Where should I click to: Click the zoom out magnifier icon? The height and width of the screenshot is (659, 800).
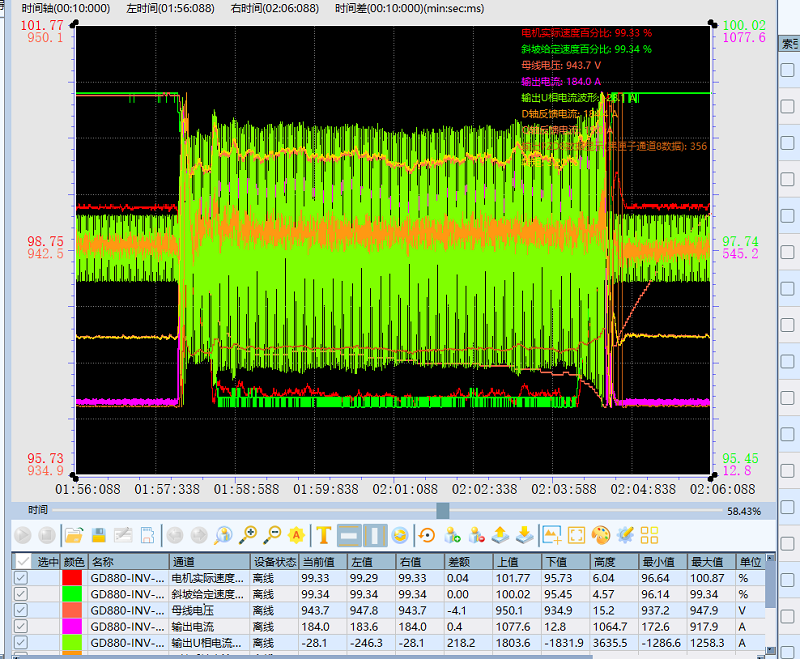click(x=271, y=535)
